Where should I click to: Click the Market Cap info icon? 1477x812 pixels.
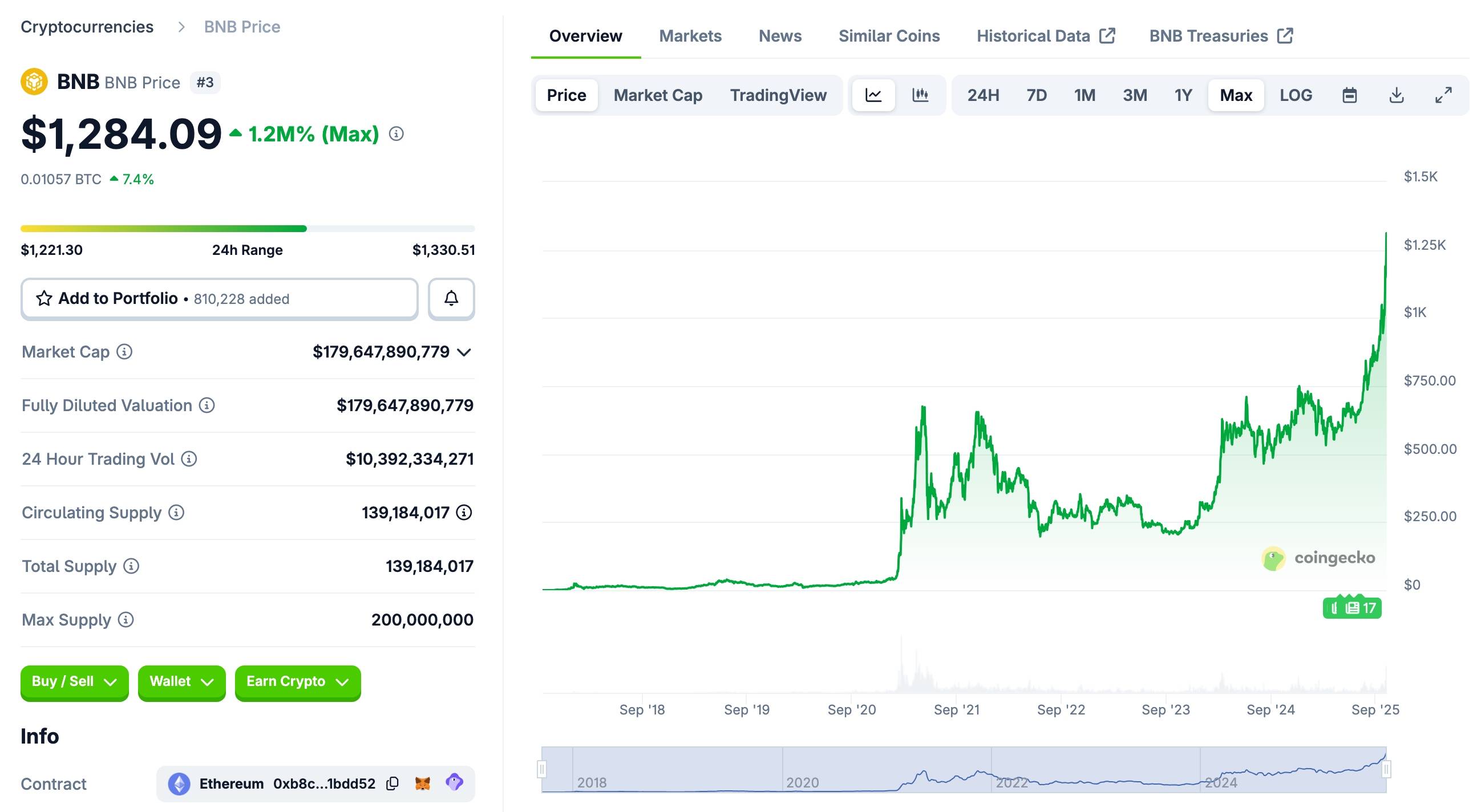tap(124, 351)
